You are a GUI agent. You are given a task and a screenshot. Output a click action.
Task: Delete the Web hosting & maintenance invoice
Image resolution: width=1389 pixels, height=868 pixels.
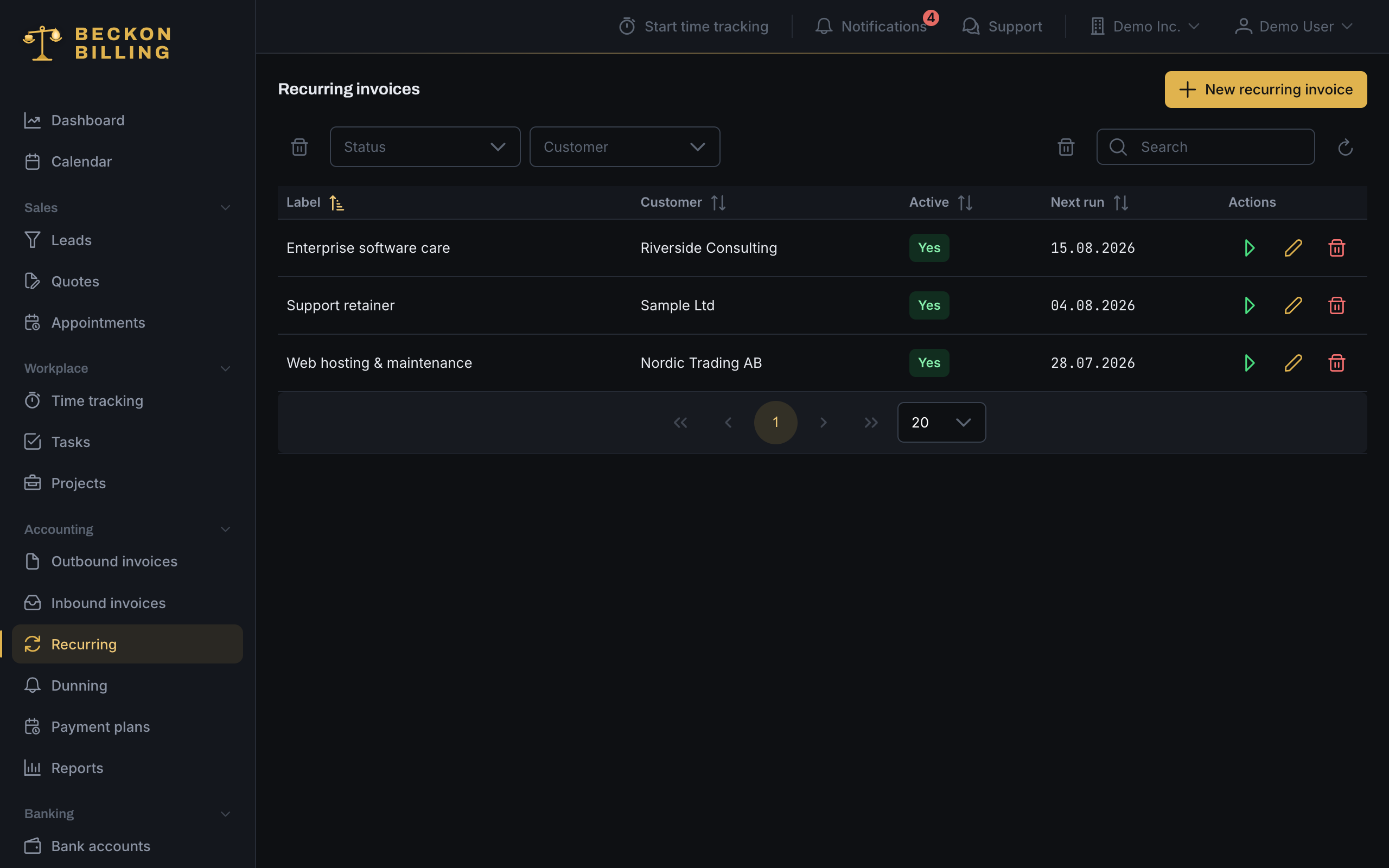[1336, 363]
